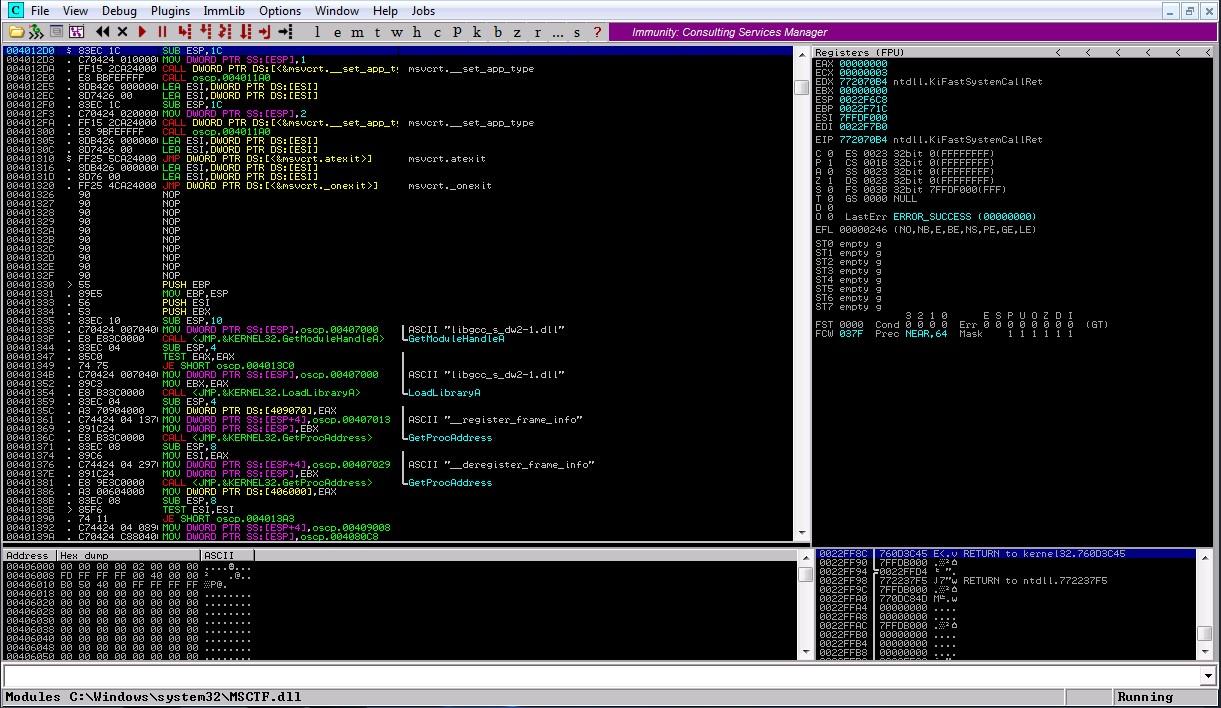1221x708 pixels.
Task: Open a new executable with folder icon
Action: coord(16,32)
